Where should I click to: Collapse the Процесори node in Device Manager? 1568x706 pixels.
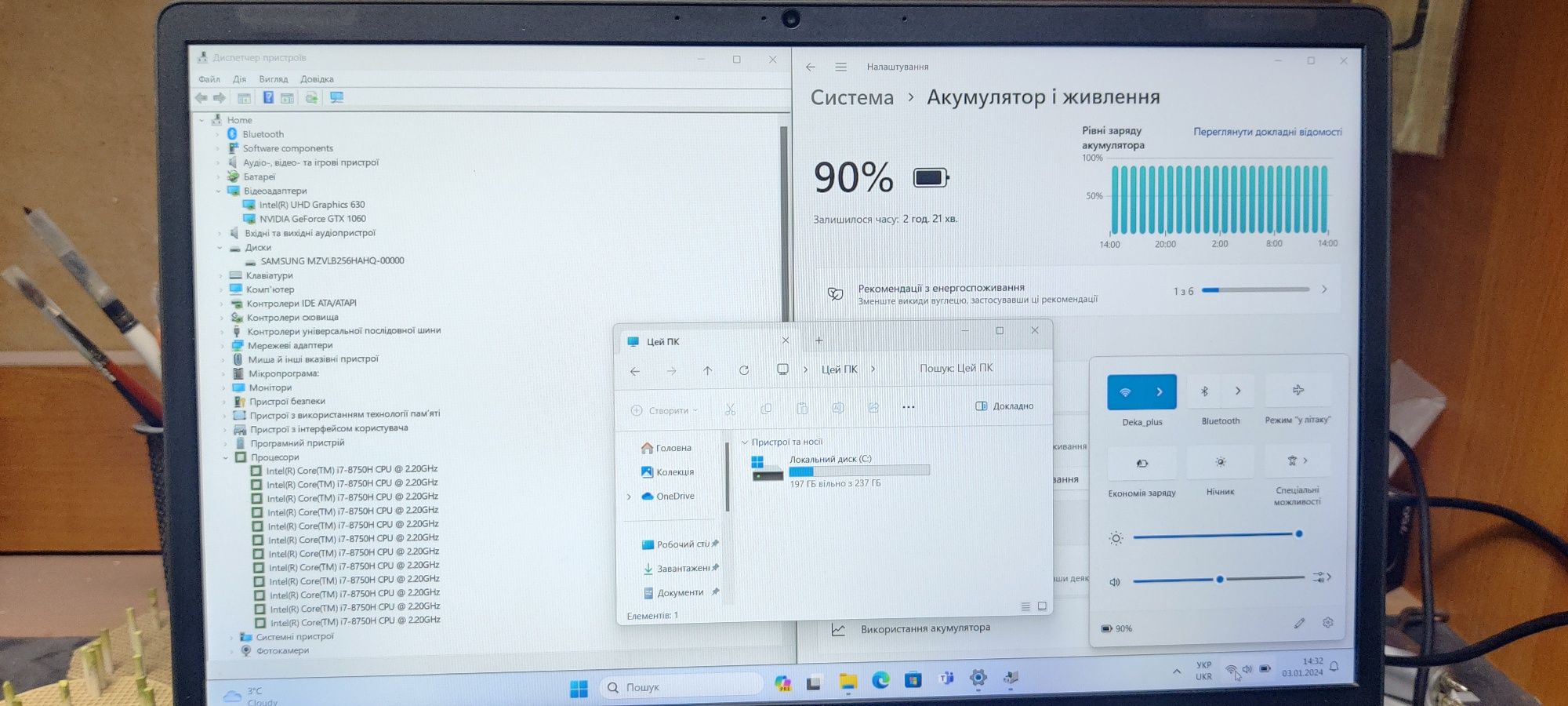(226, 457)
